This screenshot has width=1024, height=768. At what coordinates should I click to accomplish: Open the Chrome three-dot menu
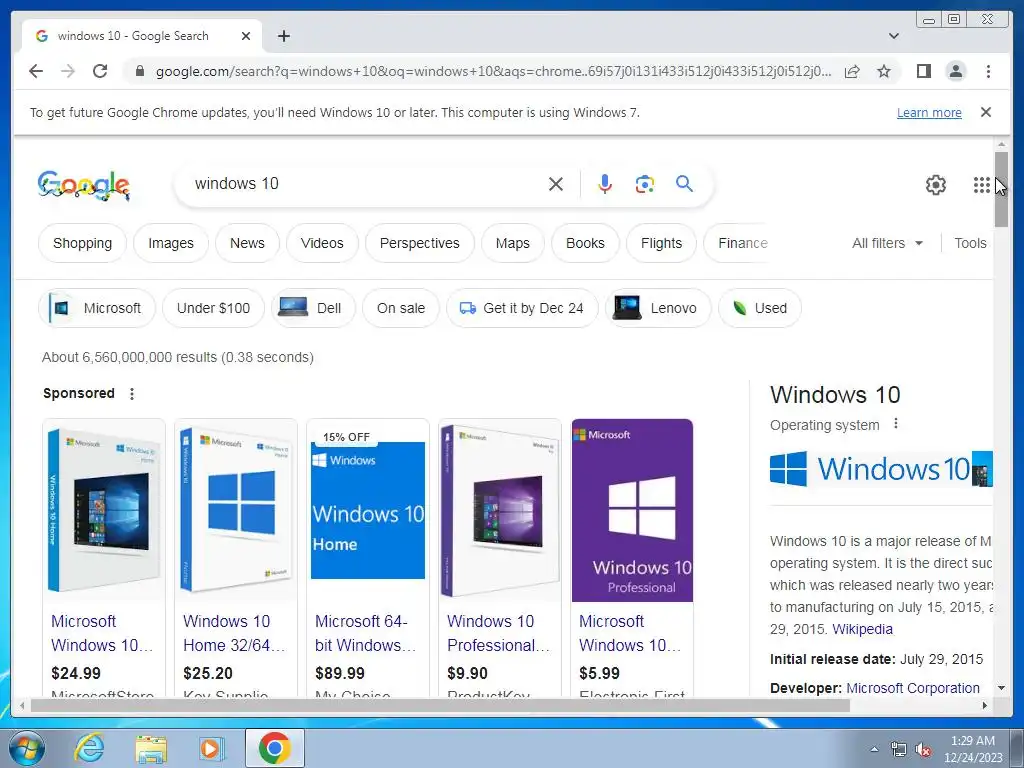(x=988, y=71)
